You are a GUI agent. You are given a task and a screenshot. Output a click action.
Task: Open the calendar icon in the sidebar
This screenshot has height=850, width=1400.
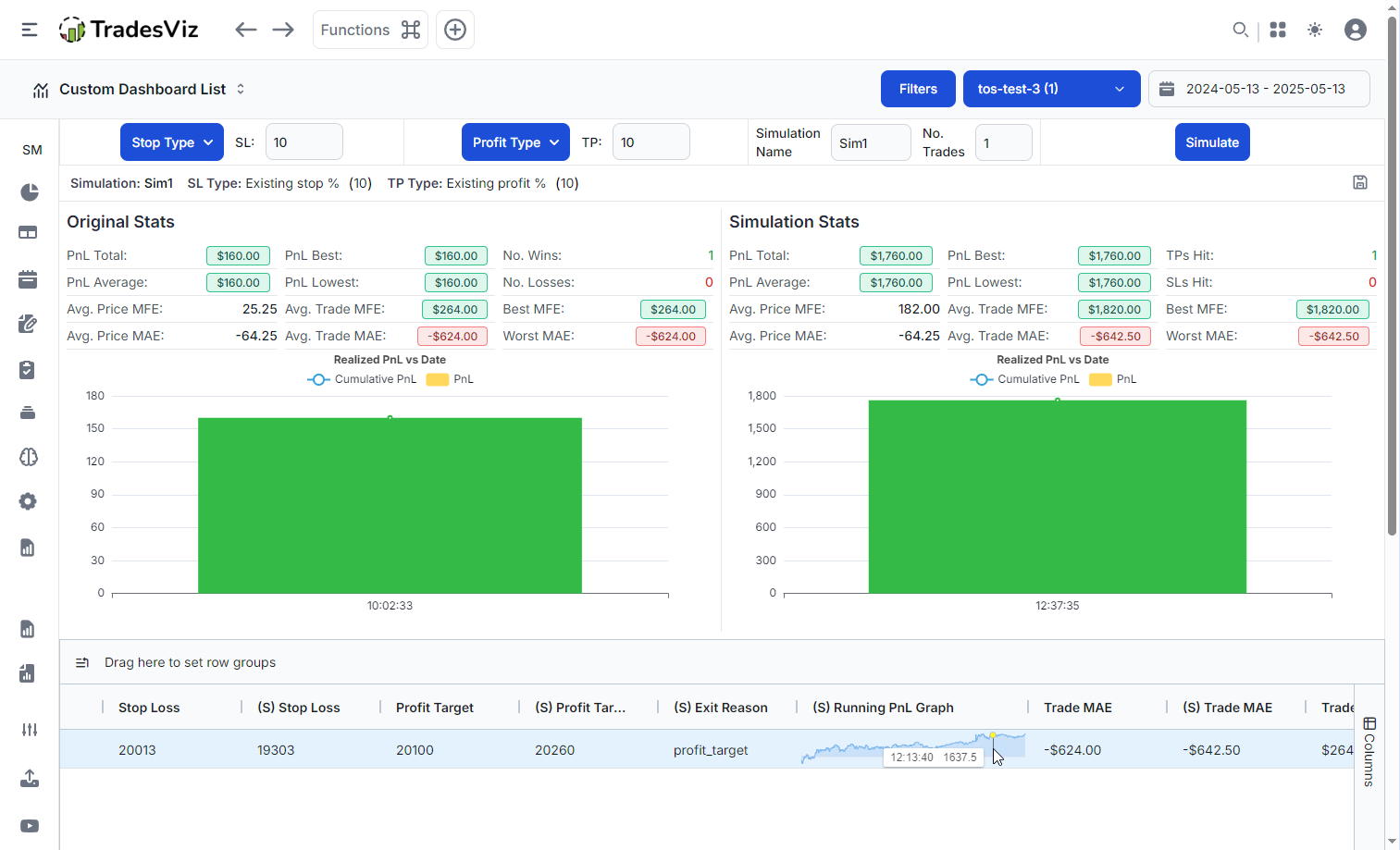28,279
